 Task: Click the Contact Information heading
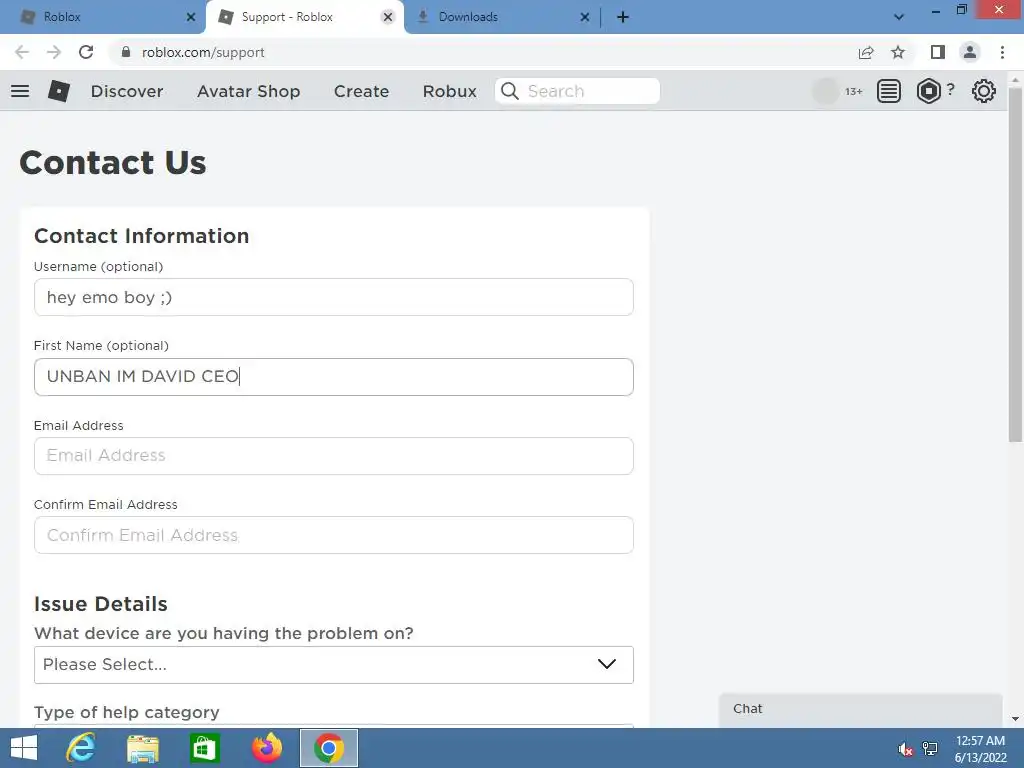click(142, 236)
